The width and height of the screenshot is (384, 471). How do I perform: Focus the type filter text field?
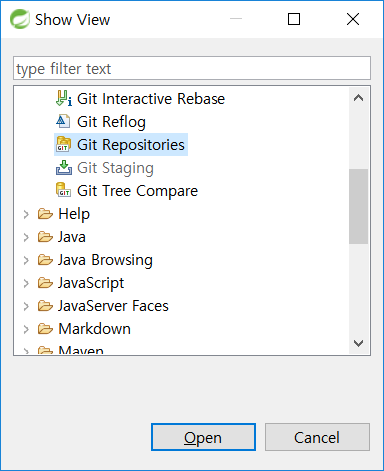192,68
